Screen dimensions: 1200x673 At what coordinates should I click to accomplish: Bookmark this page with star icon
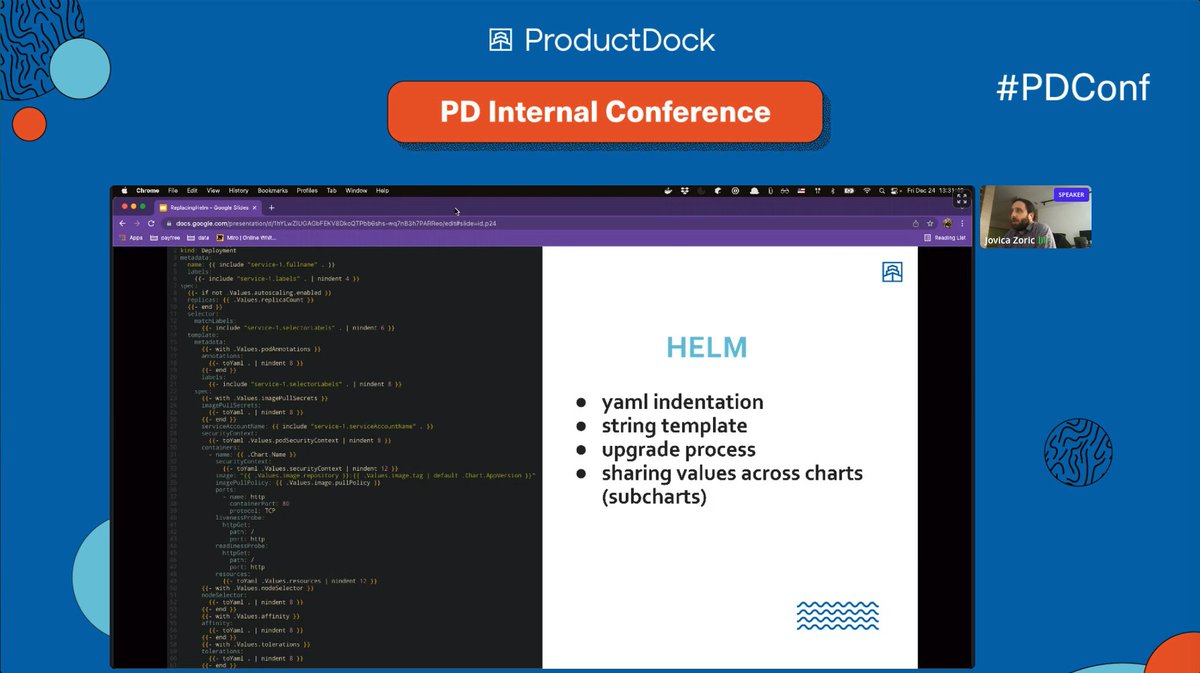click(x=930, y=223)
